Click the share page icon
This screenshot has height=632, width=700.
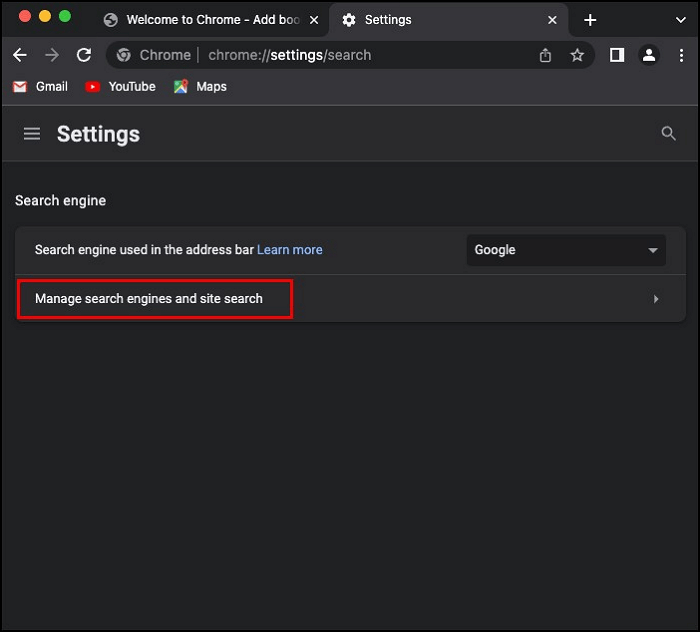pyautogui.click(x=545, y=56)
